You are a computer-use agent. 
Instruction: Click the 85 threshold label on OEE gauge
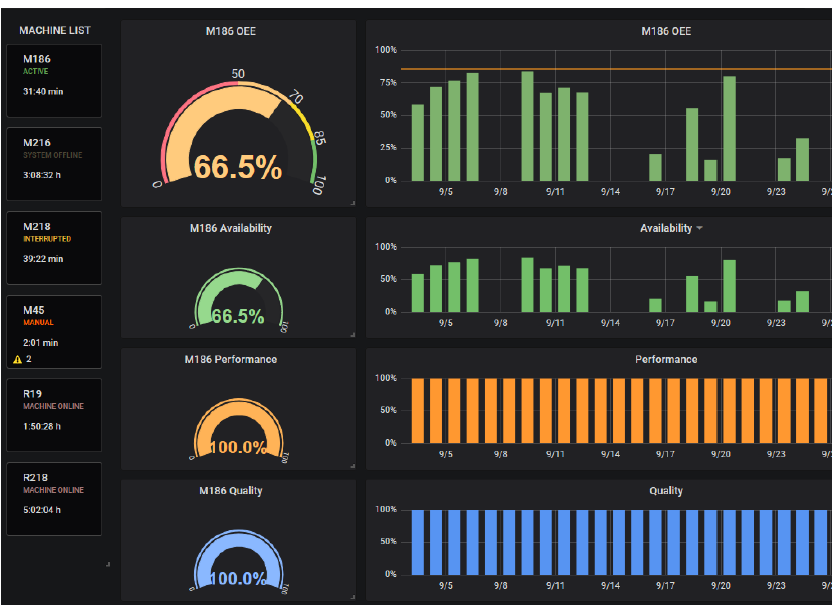pyautogui.click(x=319, y=138)
